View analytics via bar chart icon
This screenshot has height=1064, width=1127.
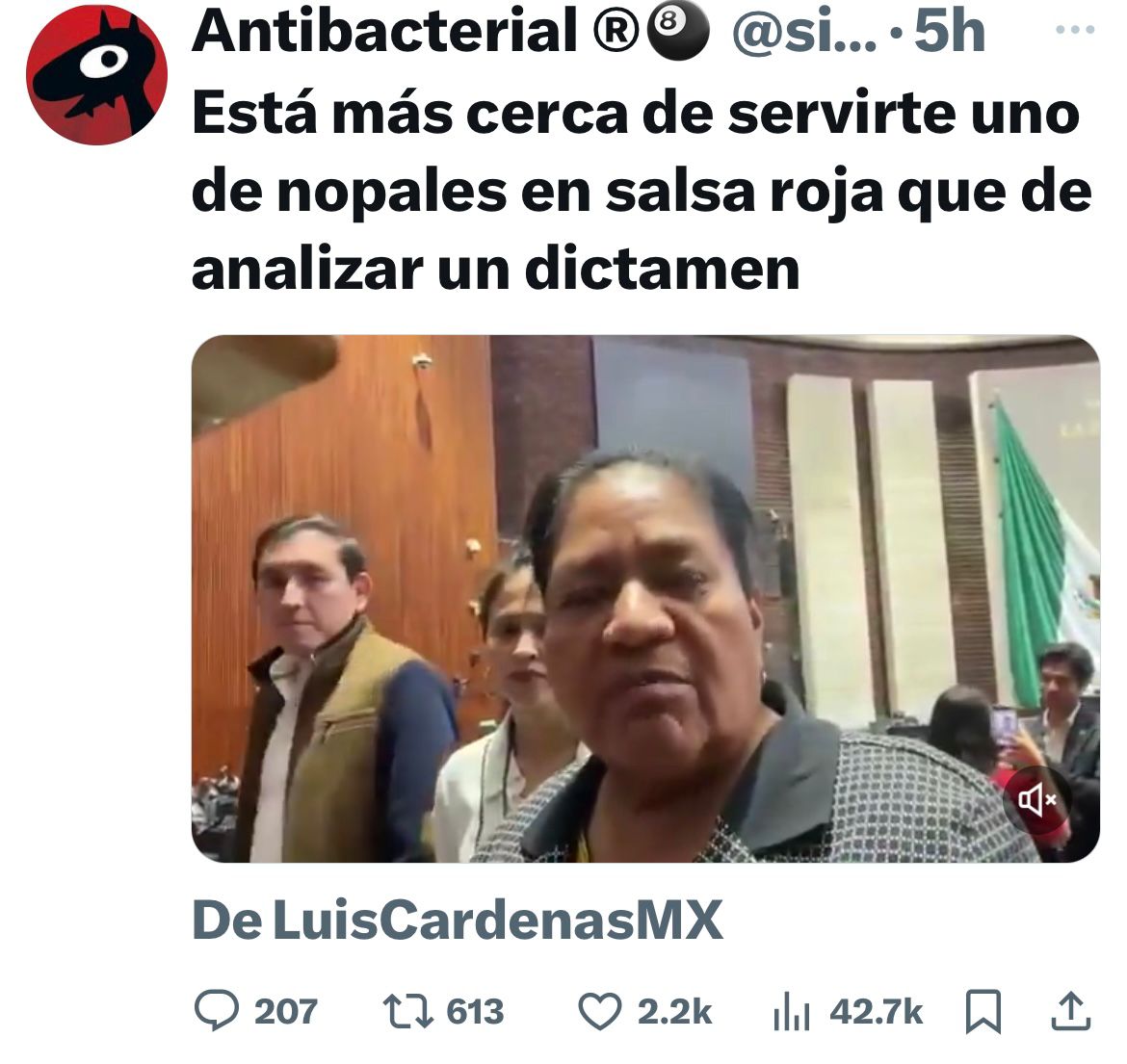[792, 1012]
